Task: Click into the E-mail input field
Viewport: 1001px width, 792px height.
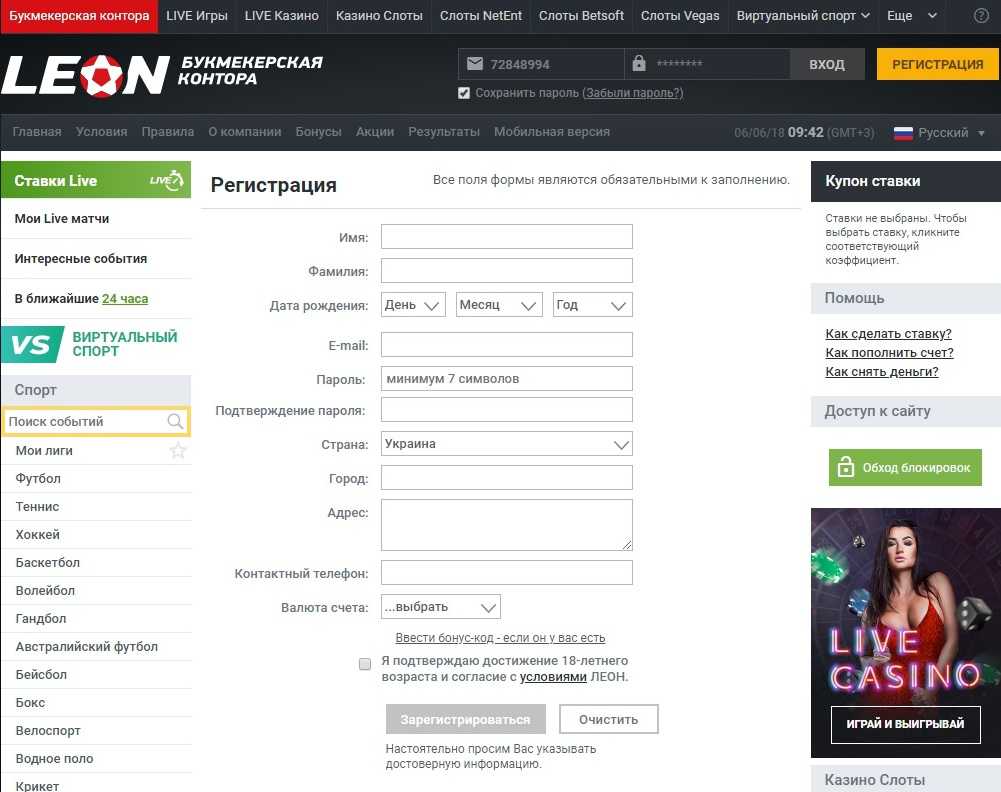Action: click(507, 345)
